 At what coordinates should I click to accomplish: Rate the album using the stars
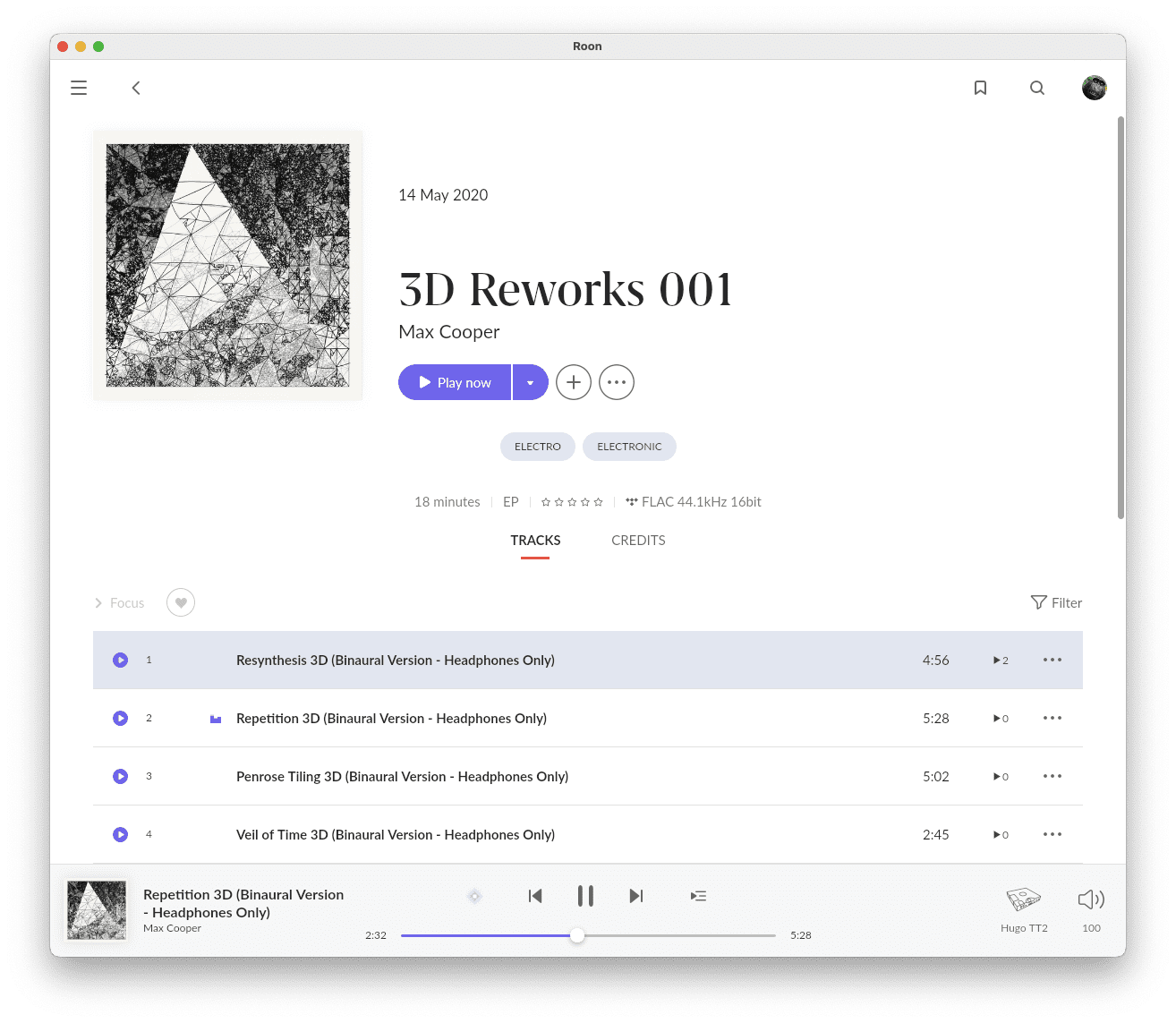coord(572,502)
